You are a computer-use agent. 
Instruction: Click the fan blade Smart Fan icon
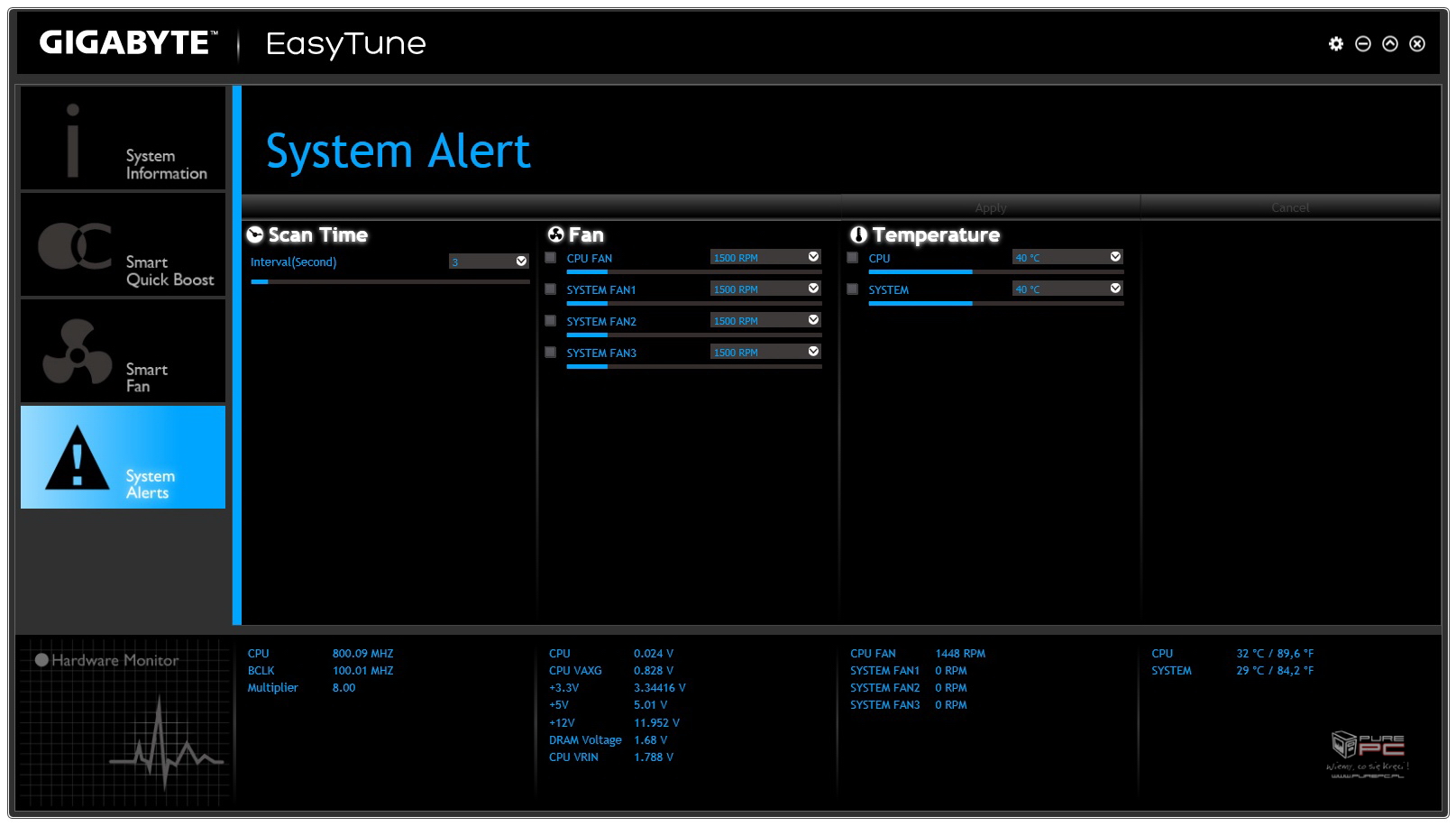click(78, 352)
